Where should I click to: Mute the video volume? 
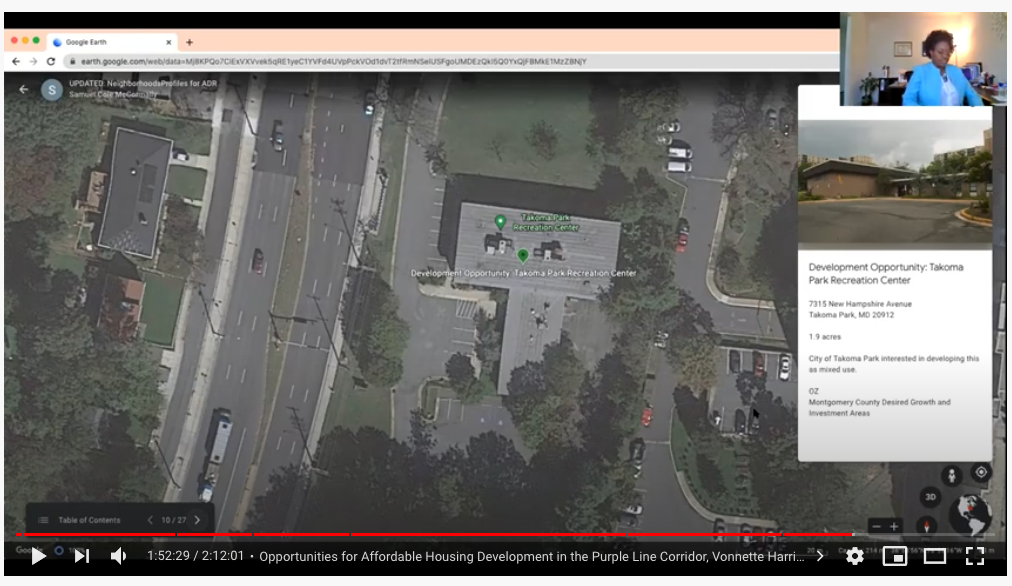point(119,556)
